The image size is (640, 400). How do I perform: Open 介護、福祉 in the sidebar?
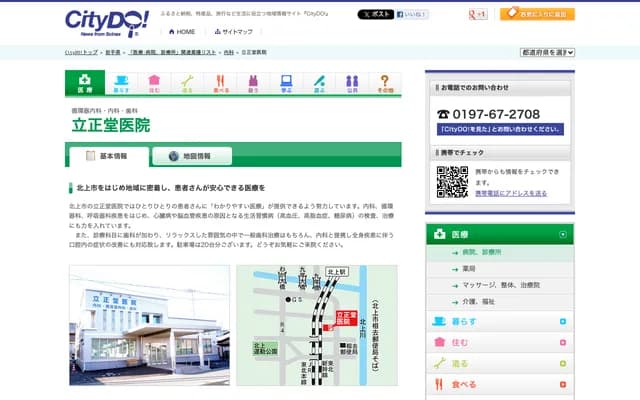(x=478, y=302)
